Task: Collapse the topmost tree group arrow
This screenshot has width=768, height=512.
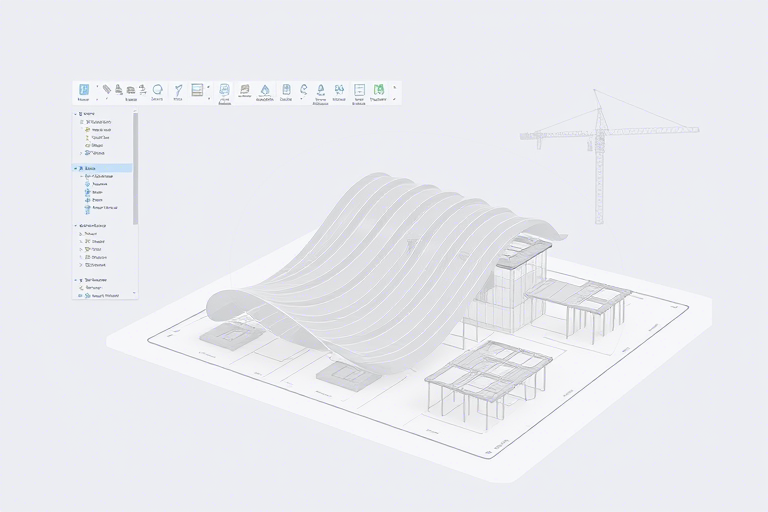Action: (x=75, y=114)
